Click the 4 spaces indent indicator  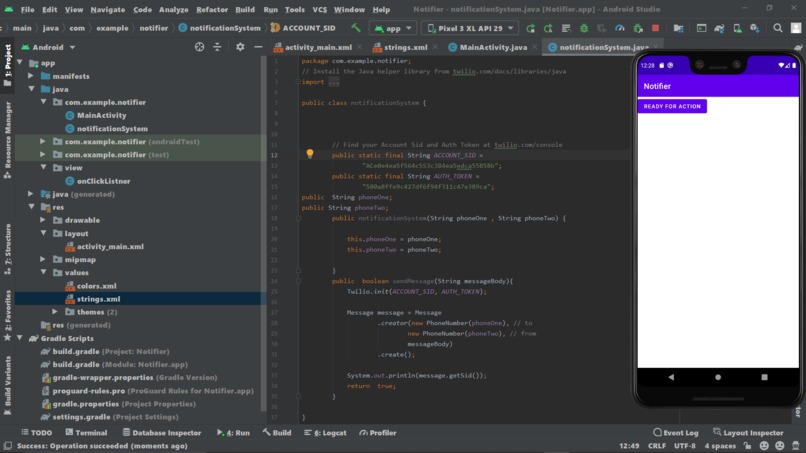720,446
